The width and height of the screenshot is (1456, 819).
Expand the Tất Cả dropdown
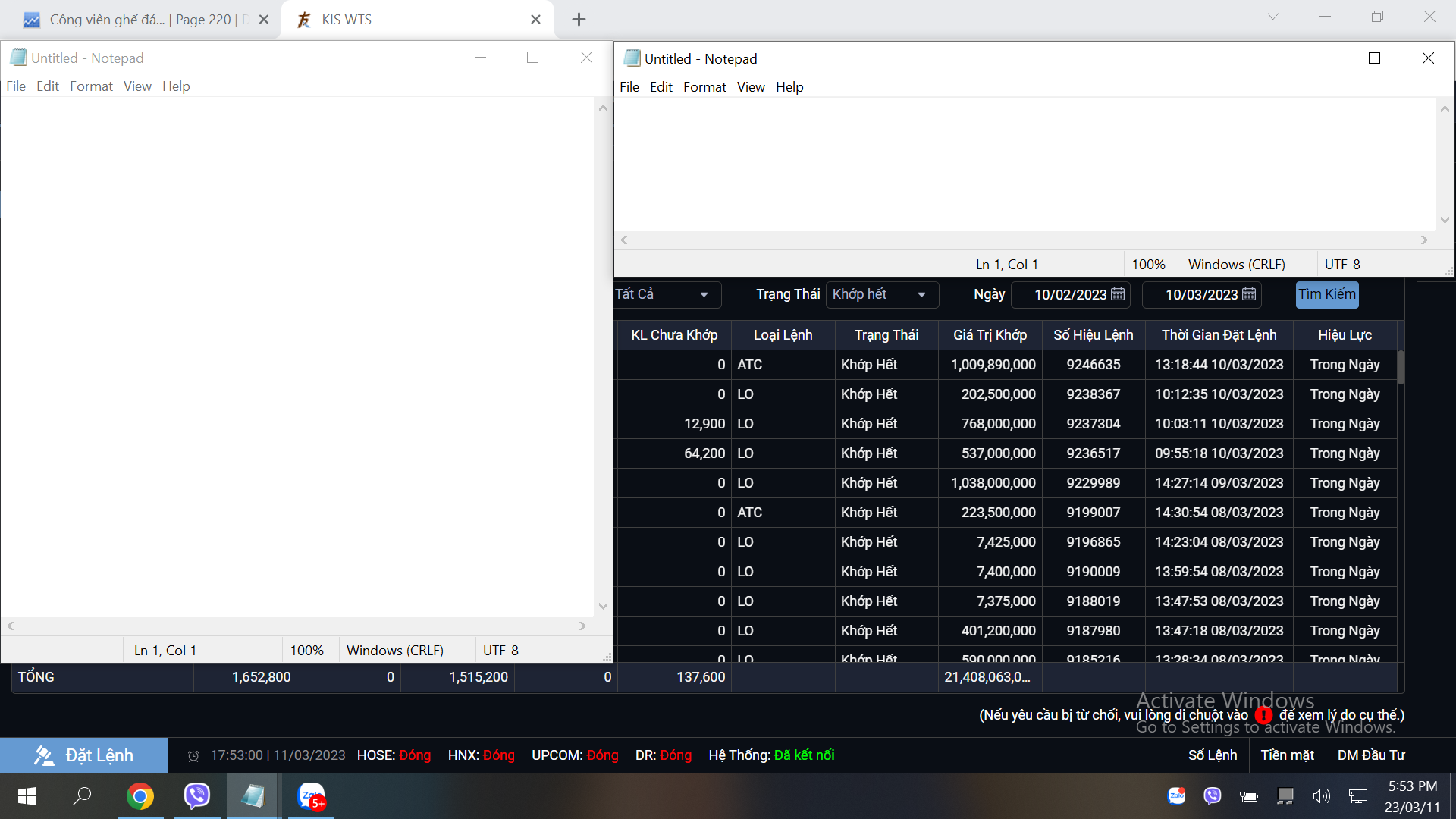(704, 294)
